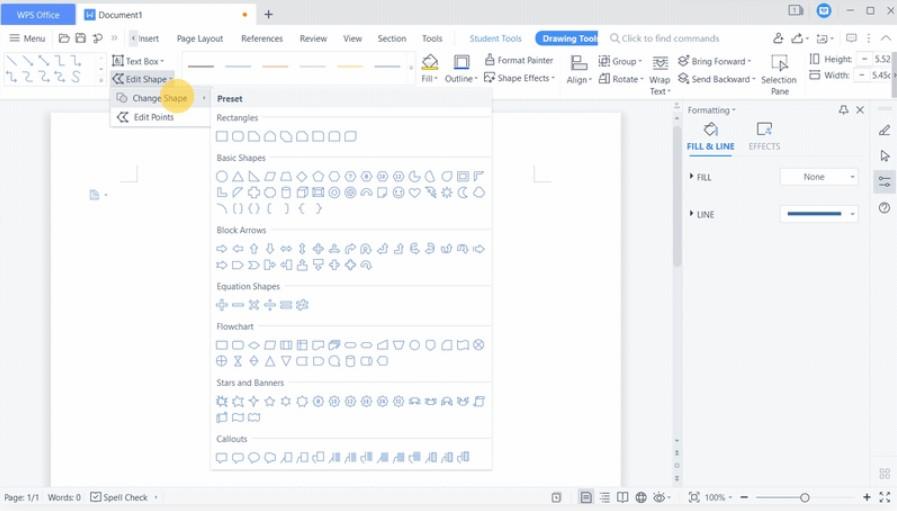Open the shape Outline tool
897x511 pixels.
[461, 68]
